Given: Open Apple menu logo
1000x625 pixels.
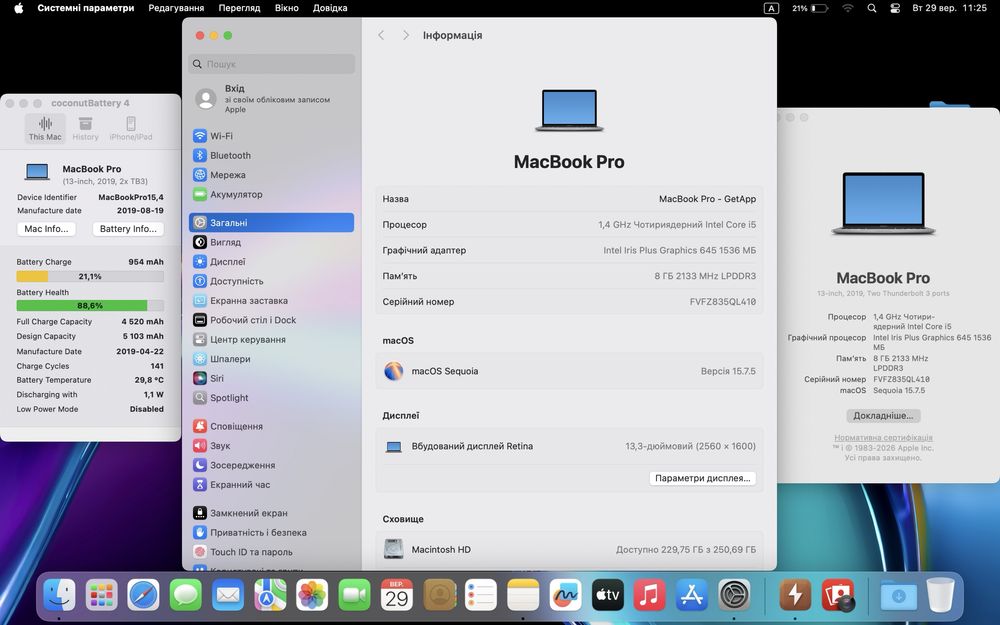Looking at the screenshot, I should click(x=18, y=8).
